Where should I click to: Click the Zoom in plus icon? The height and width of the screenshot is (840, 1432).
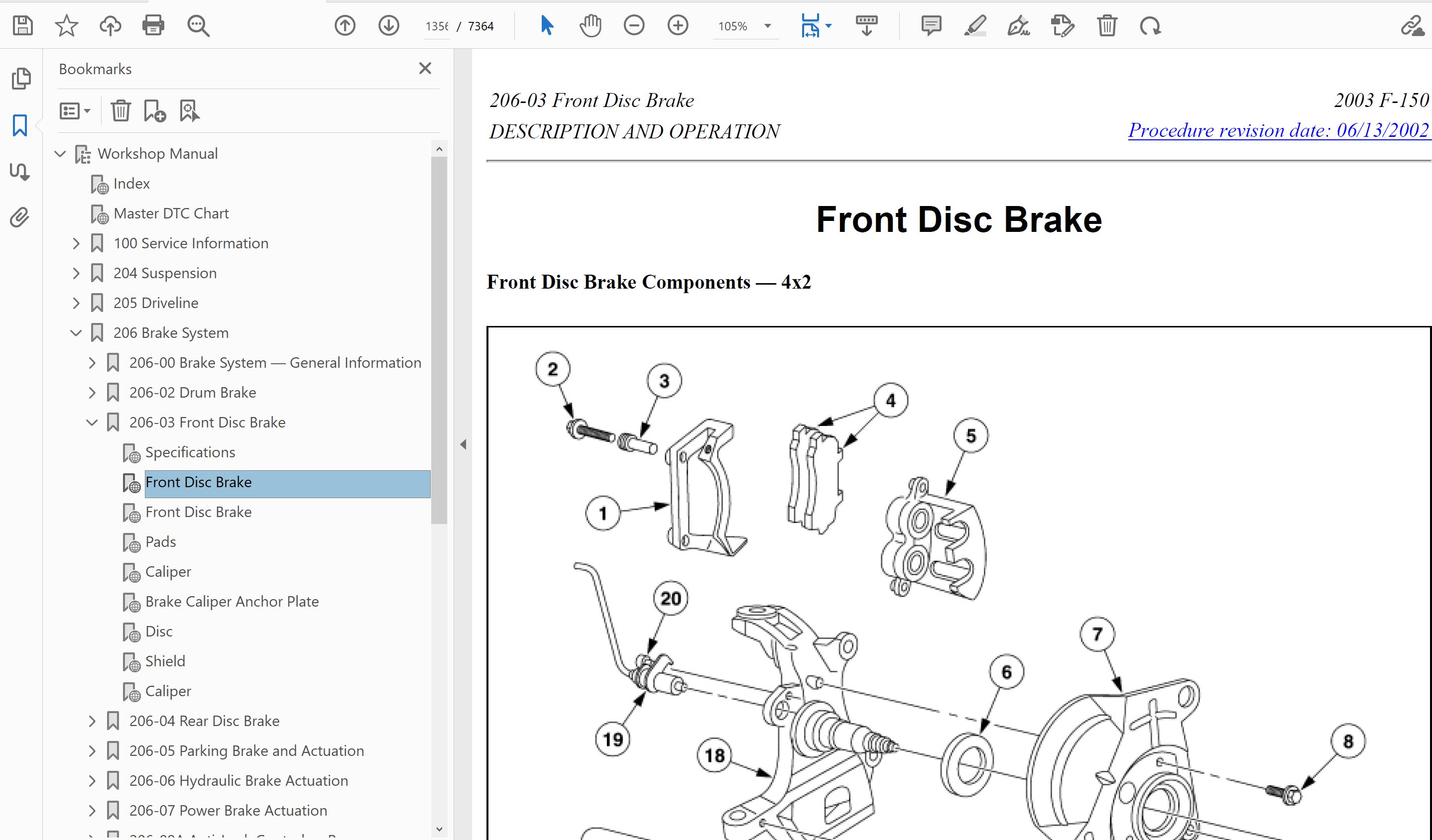click(x=677, y=26)
